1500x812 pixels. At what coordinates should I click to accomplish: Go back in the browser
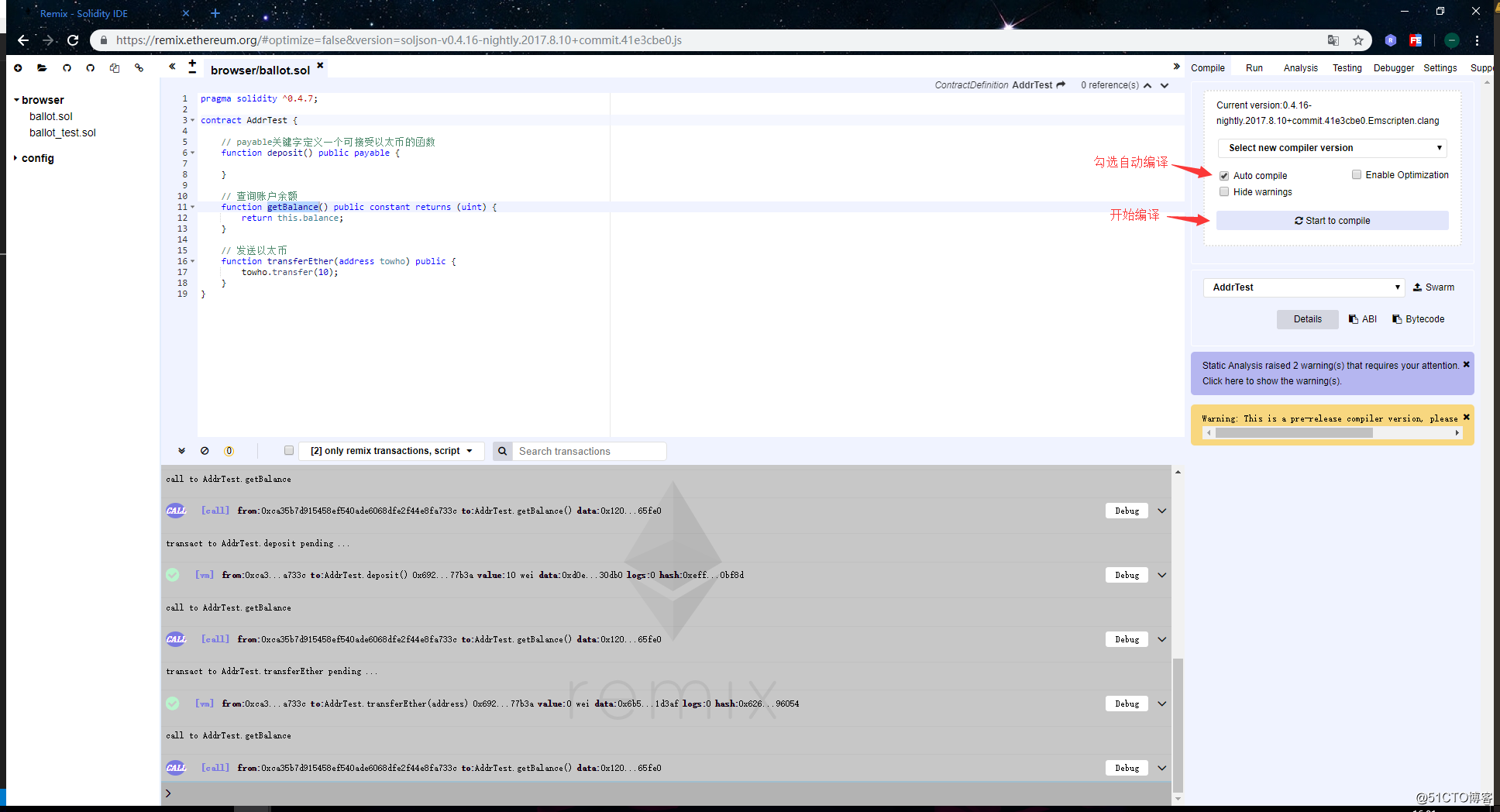point(23,40)
